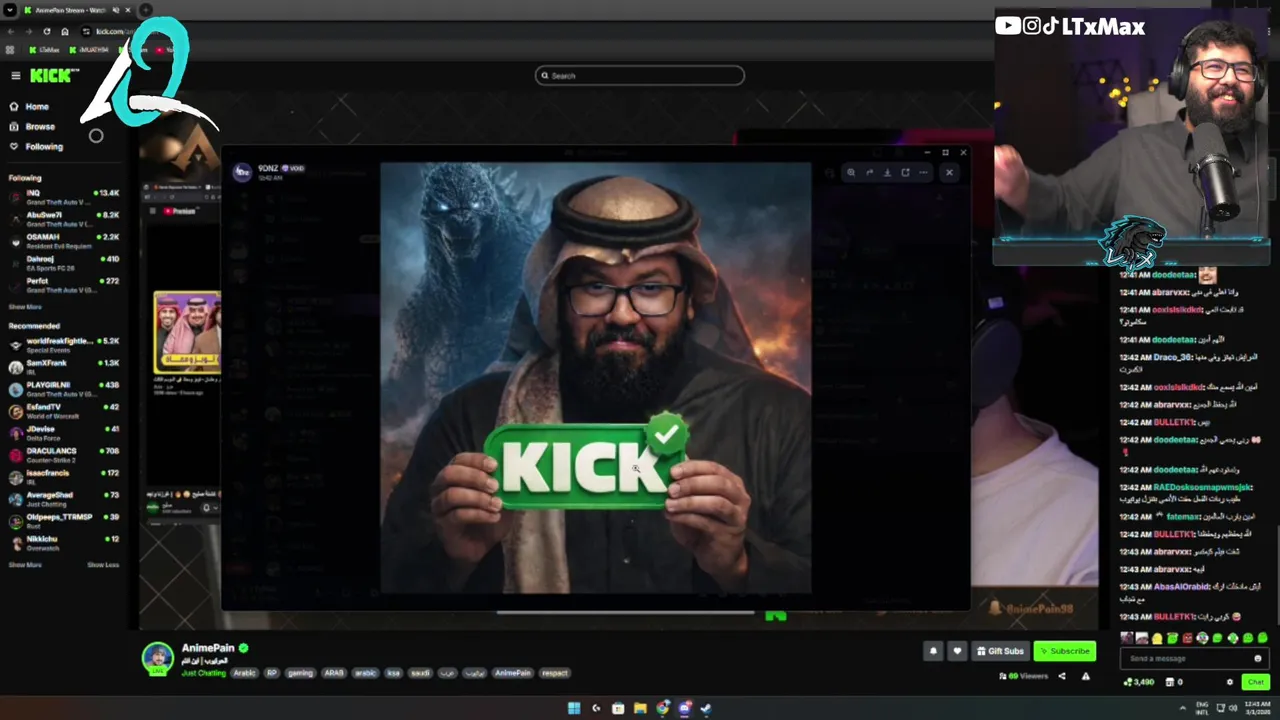This screenshot has width=1280, height=720.
Task: Zoom in using image viewer magnifier icon
Action: pos(851,172)
